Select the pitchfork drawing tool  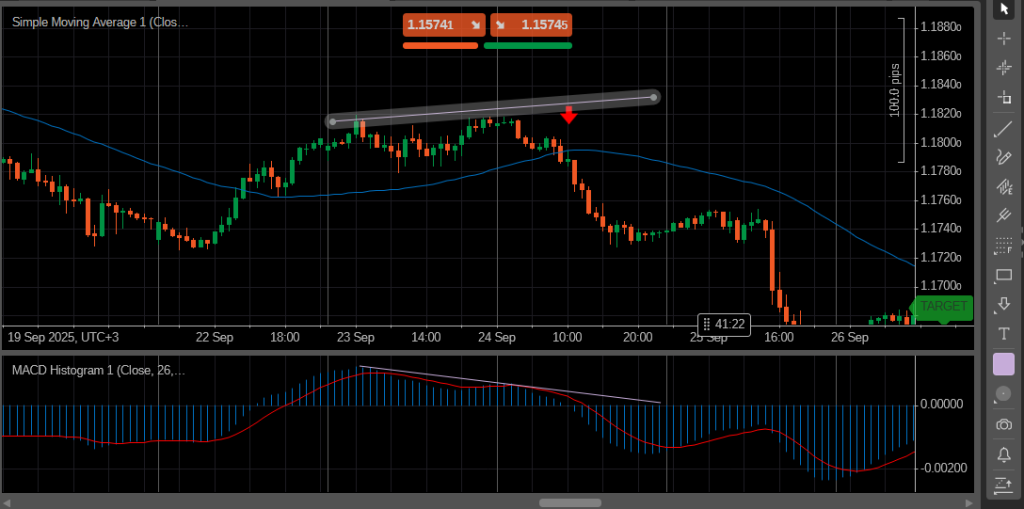click(1004, 215)
